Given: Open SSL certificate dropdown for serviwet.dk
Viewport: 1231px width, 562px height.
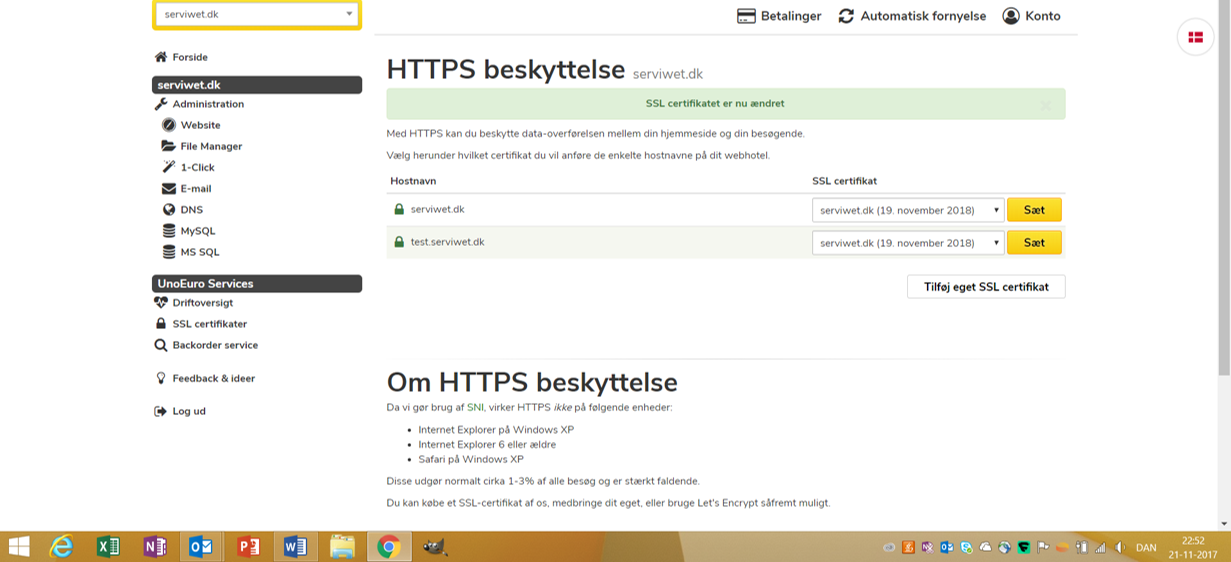Looking at the screenshot, I should [907, 210].
